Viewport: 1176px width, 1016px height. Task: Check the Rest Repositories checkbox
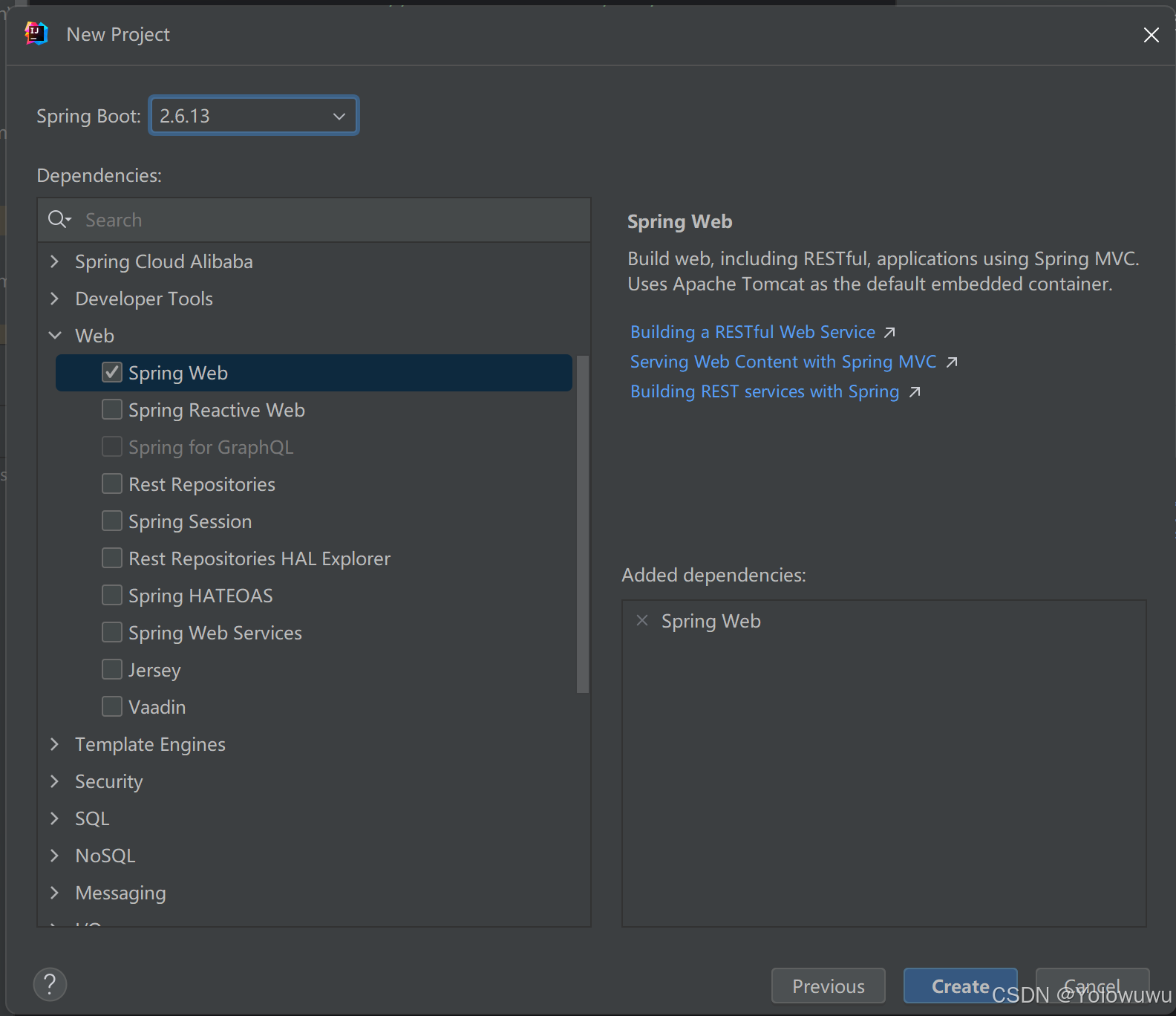pos(112,483)
